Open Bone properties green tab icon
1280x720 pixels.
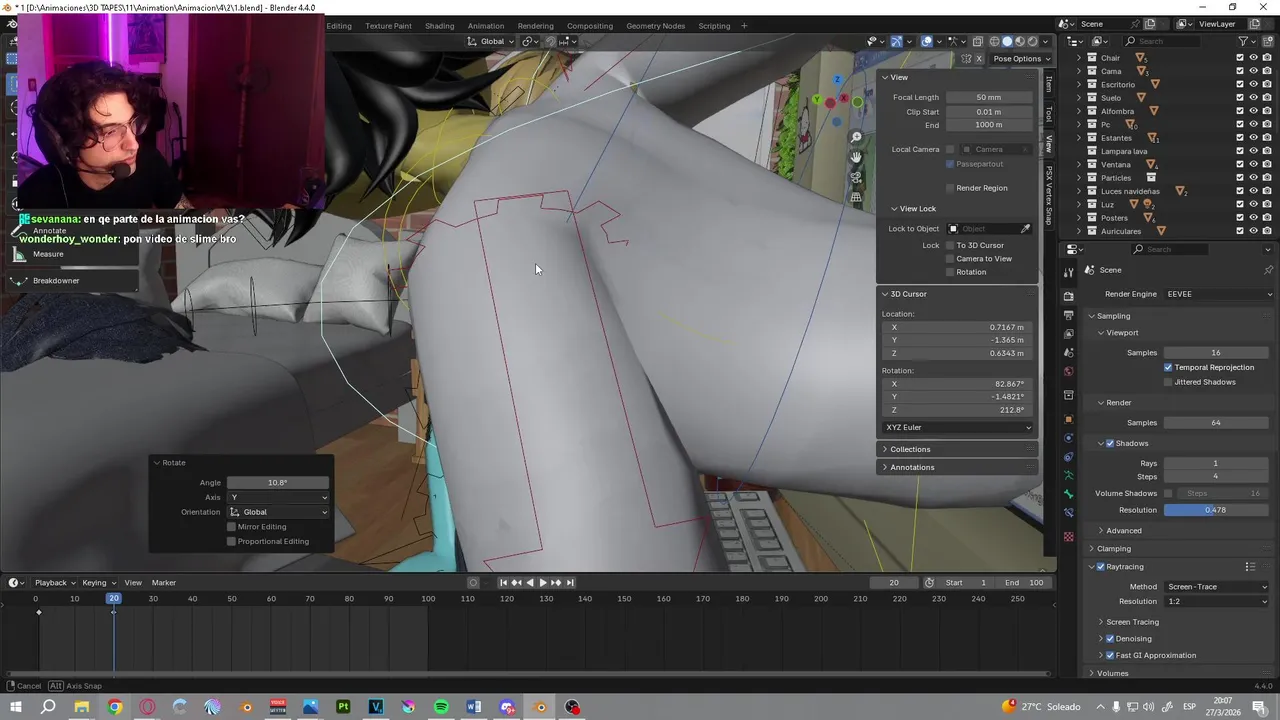click(1068, 494)
